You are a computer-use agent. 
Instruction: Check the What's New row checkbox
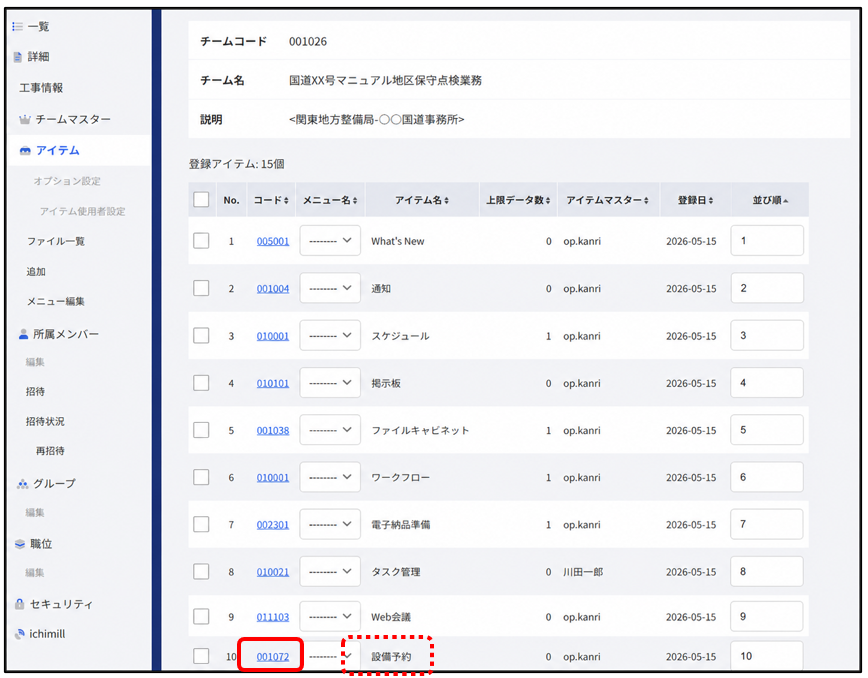[201, 241]
